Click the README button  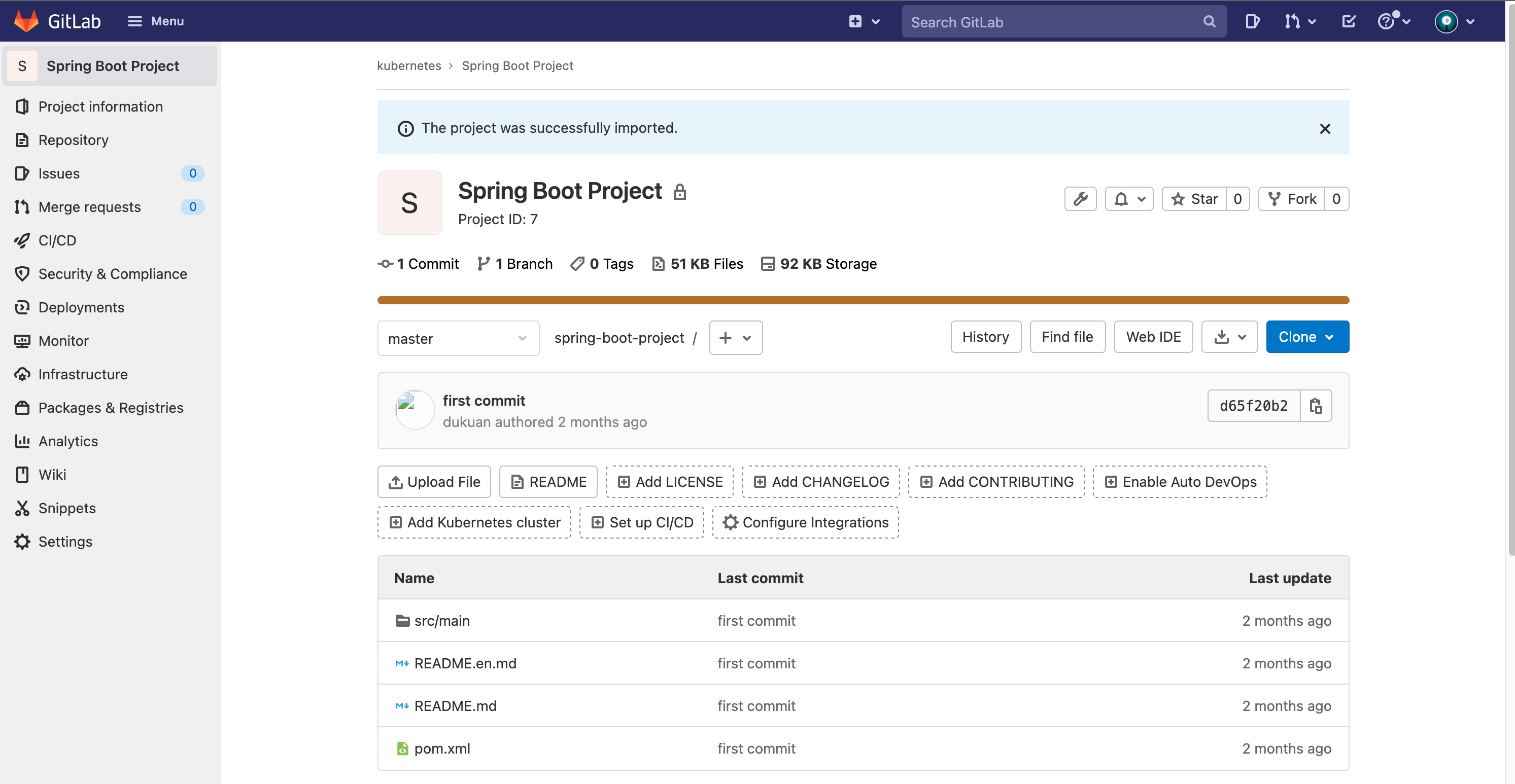click(548, 482)
